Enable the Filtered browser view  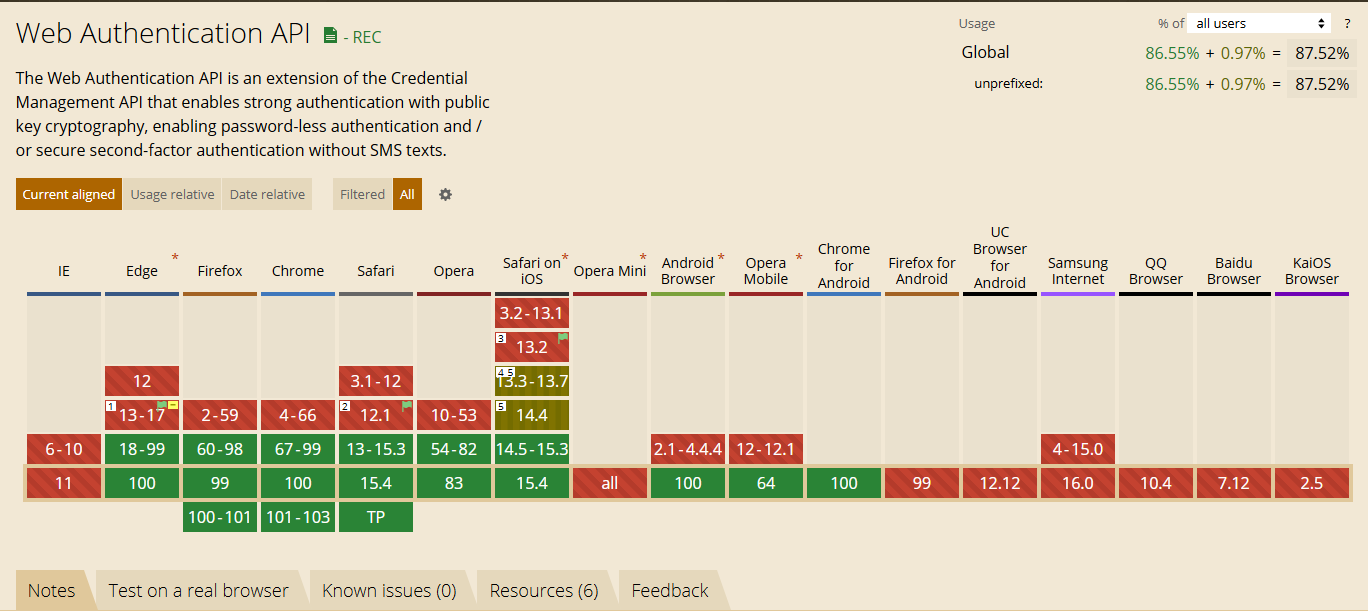362,194
